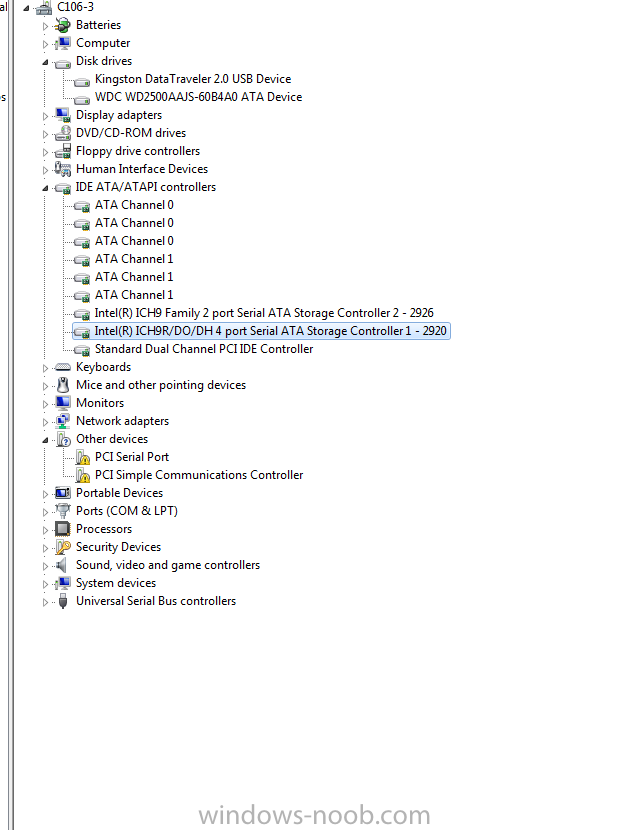
Task: Expand the Monitors node
Action: [45, 404]
